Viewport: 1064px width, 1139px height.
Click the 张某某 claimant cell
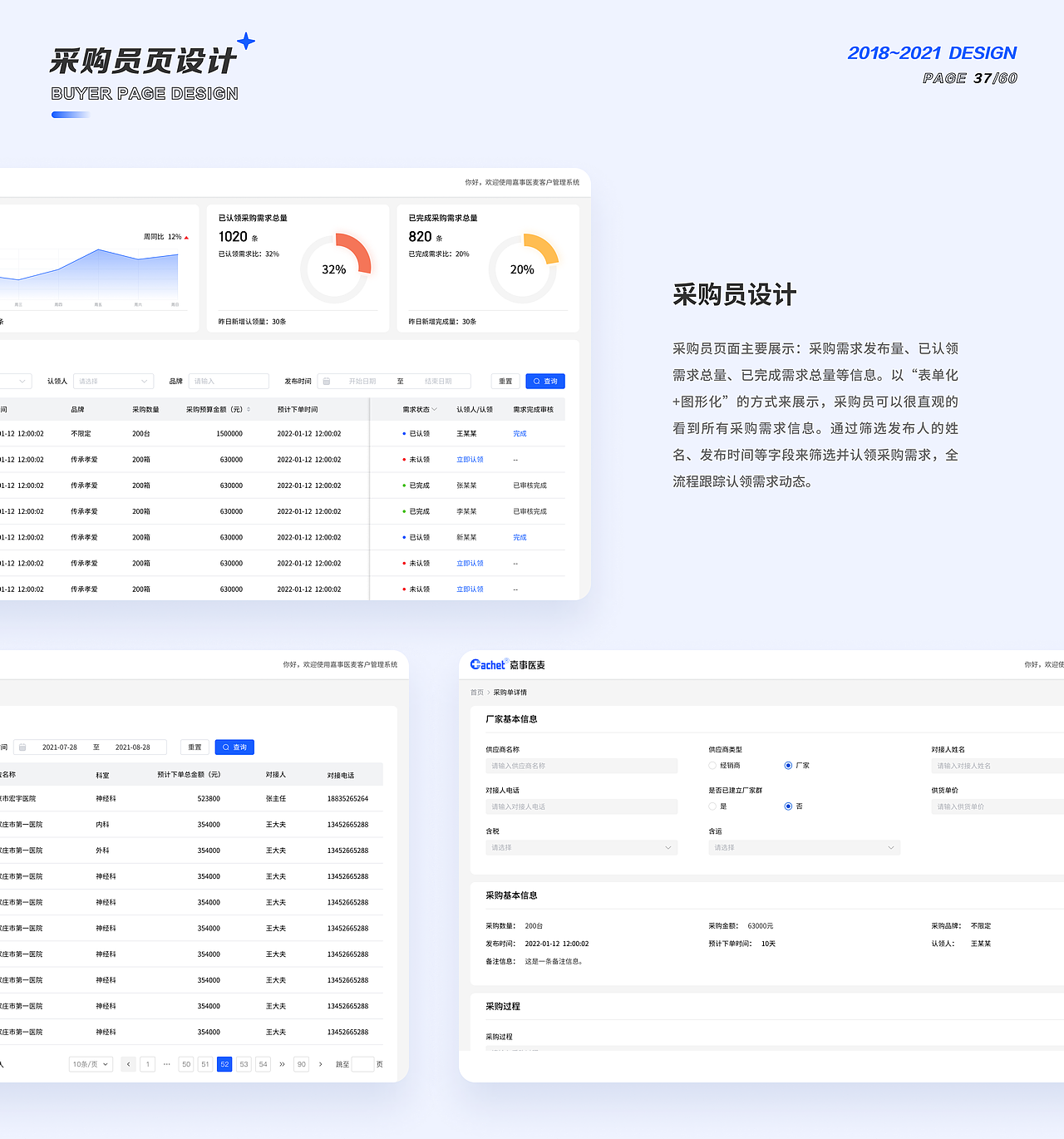[466, 486]
